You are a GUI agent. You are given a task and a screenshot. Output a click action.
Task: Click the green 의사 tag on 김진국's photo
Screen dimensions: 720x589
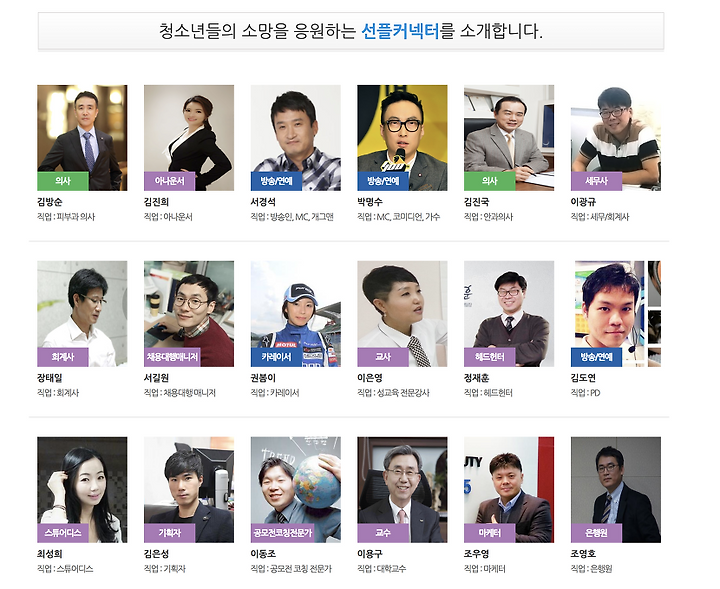pos(489,181)
